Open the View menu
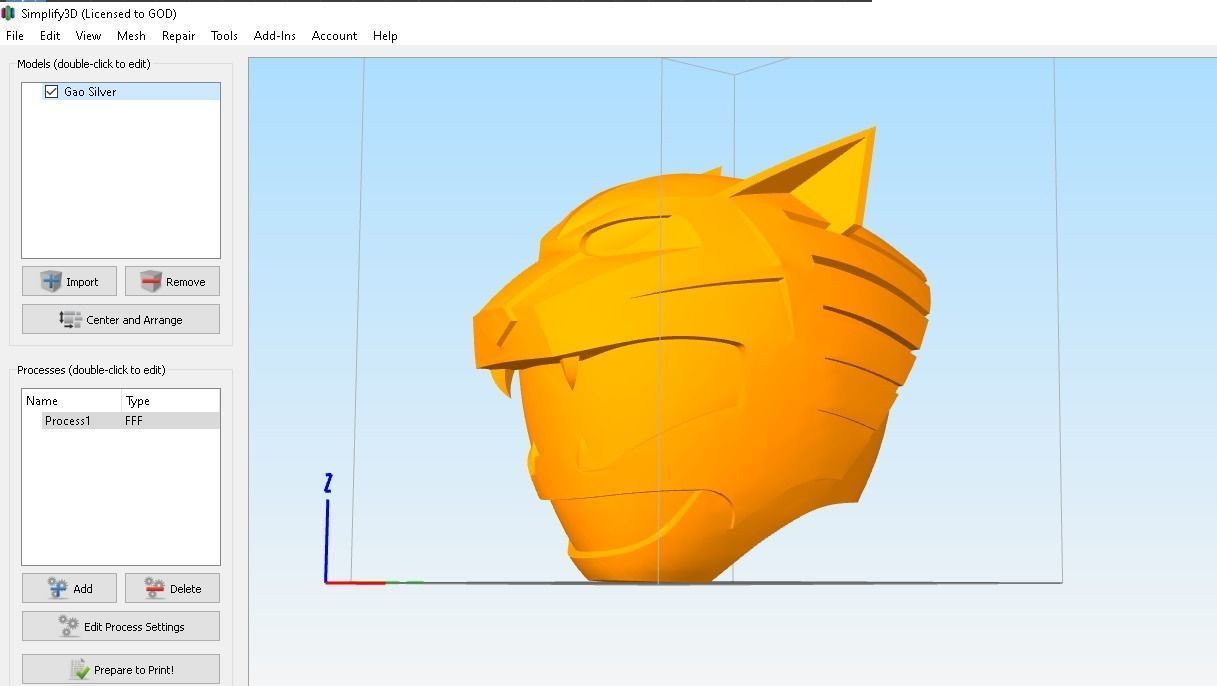This screenshot has height=686, width=1217. (88, 35)
